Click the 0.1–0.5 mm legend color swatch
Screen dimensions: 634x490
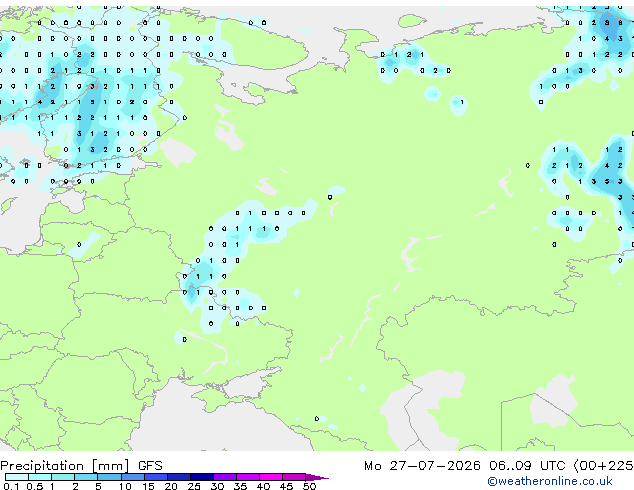coord(17,477)
